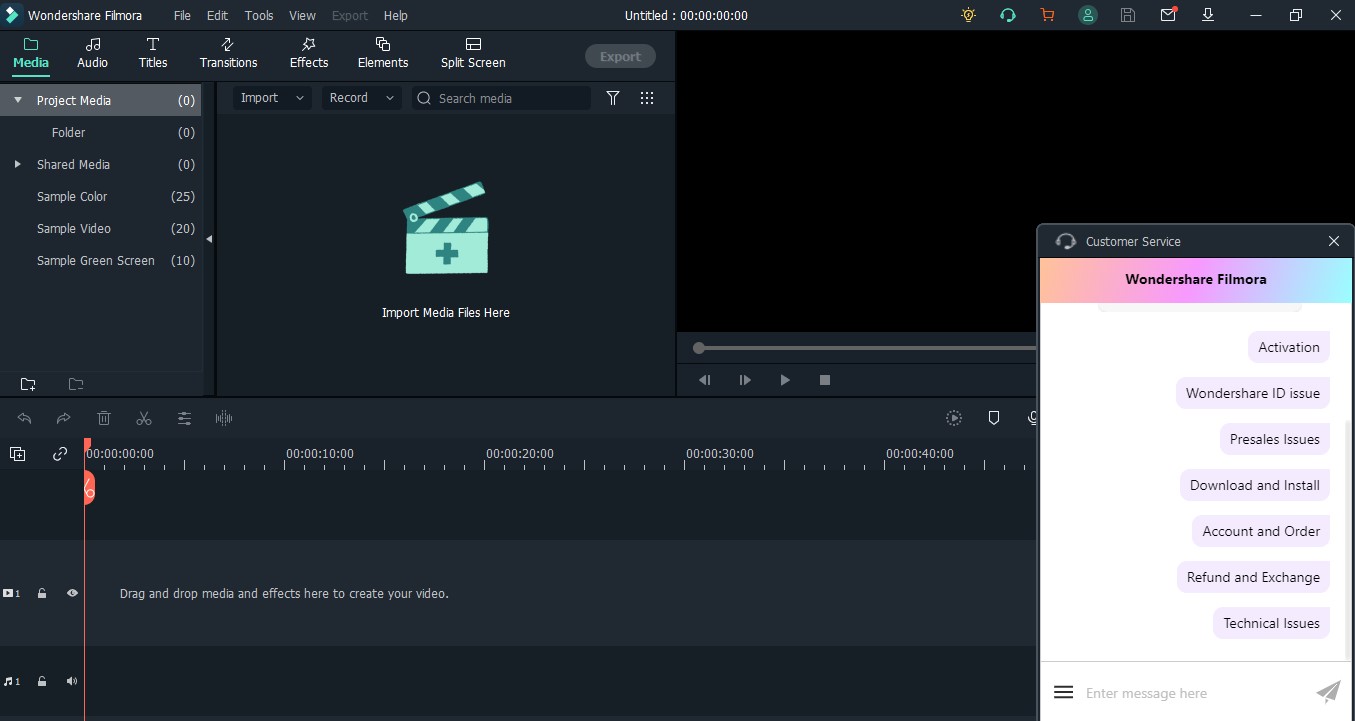Screen dimensions: 1355x721
Task: Toggle the auto ripple link icon
Action: (60, 454)
